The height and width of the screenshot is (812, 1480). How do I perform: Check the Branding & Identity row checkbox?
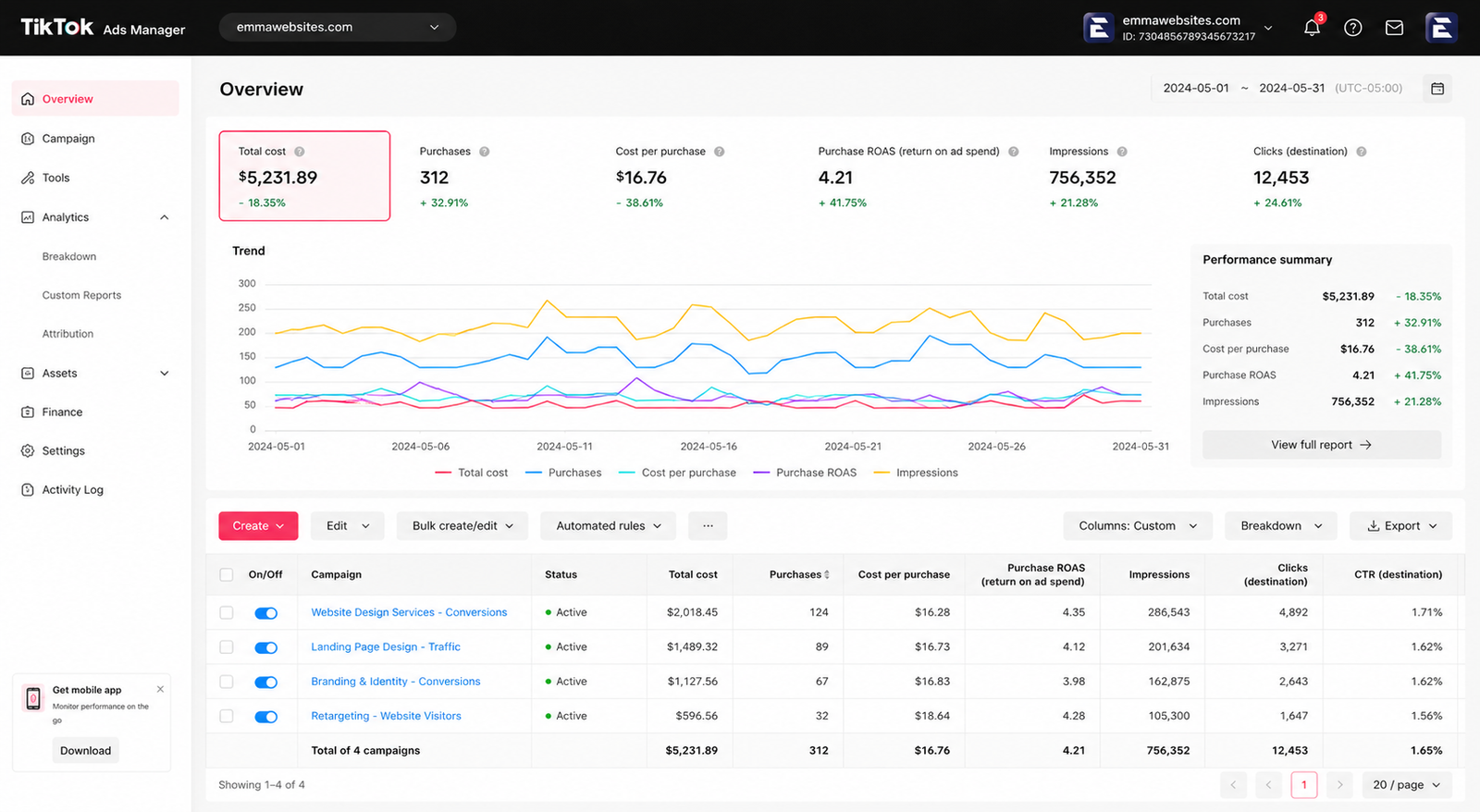(227, 683)
